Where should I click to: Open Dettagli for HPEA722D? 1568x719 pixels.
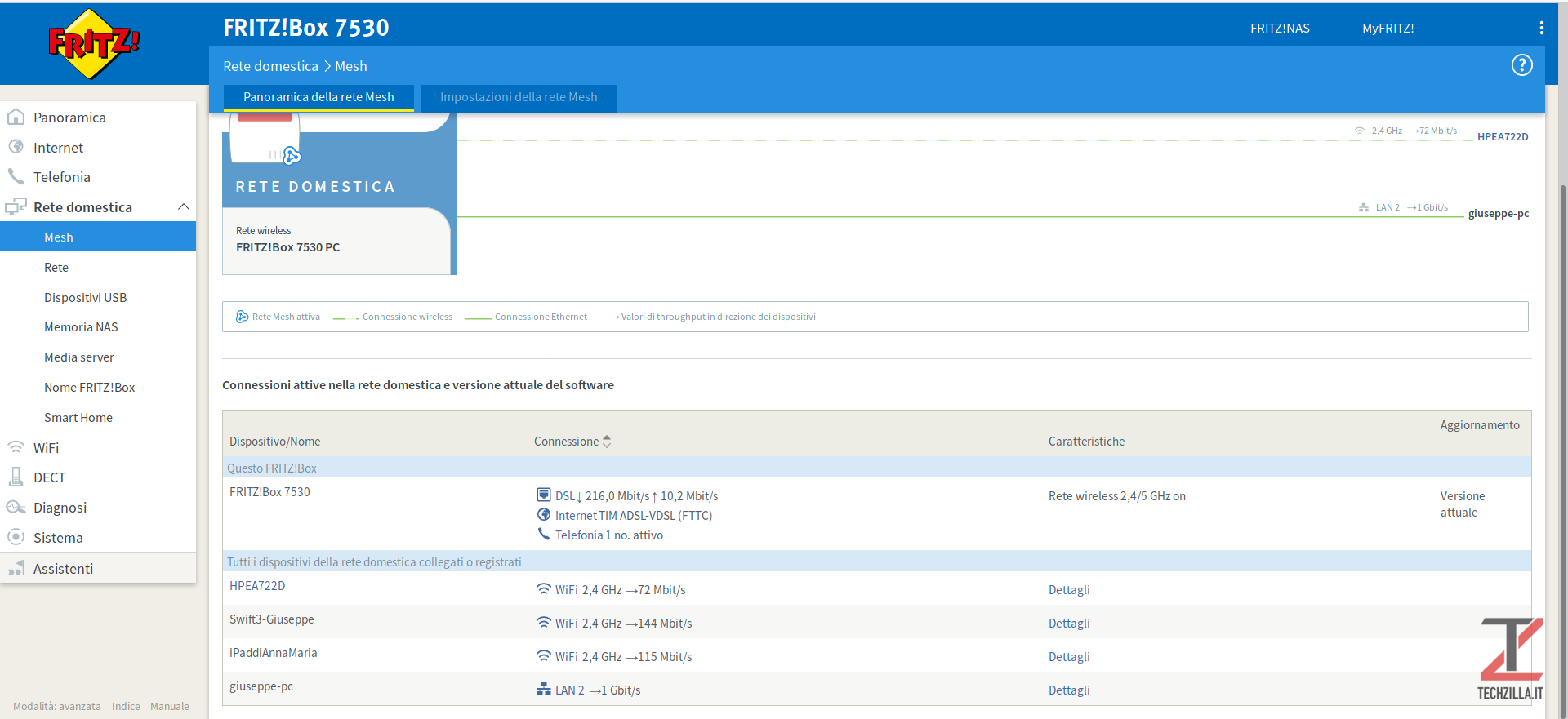[1069, 589]
